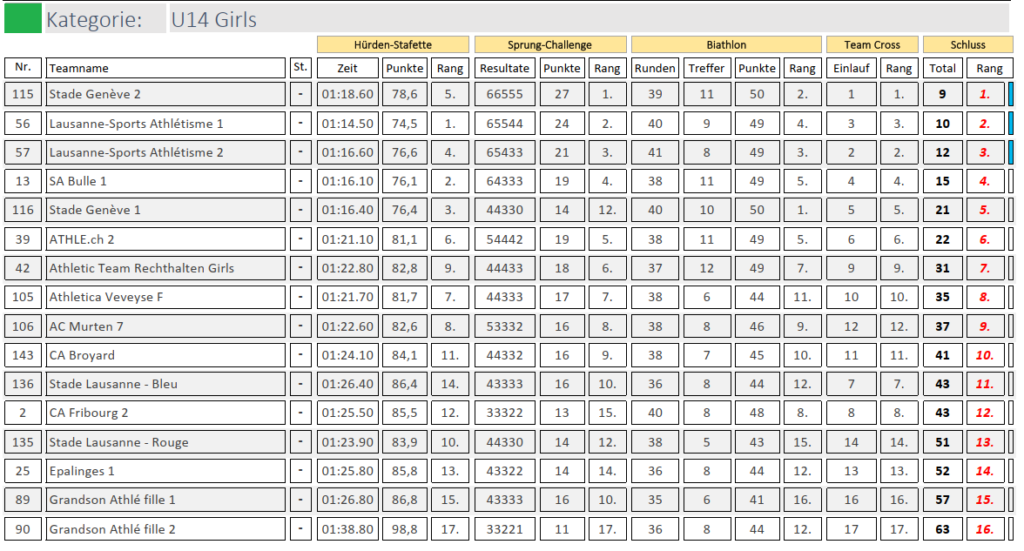
Task: Click the Sprung-Challenge section header
Action: 550,45
